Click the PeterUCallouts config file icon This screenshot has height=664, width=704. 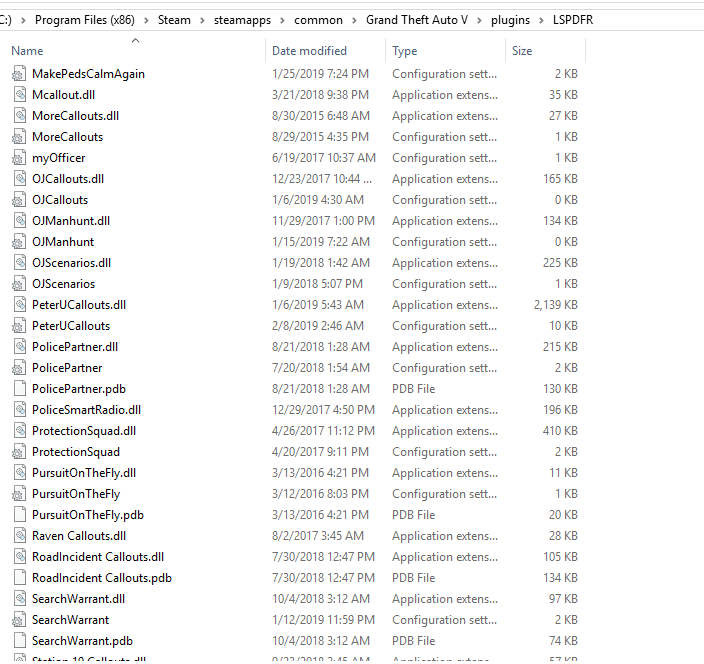point(19,325)
